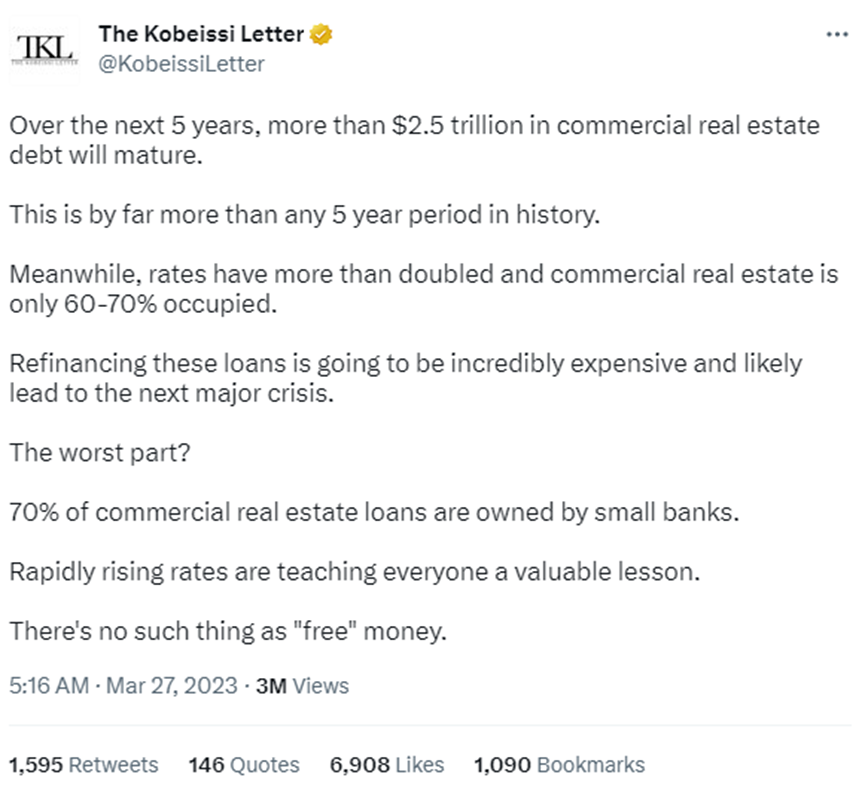This screenshot has width=865, height=799.
Task: Click the 1,090 Bookmarks count
Action: point(559,765)
